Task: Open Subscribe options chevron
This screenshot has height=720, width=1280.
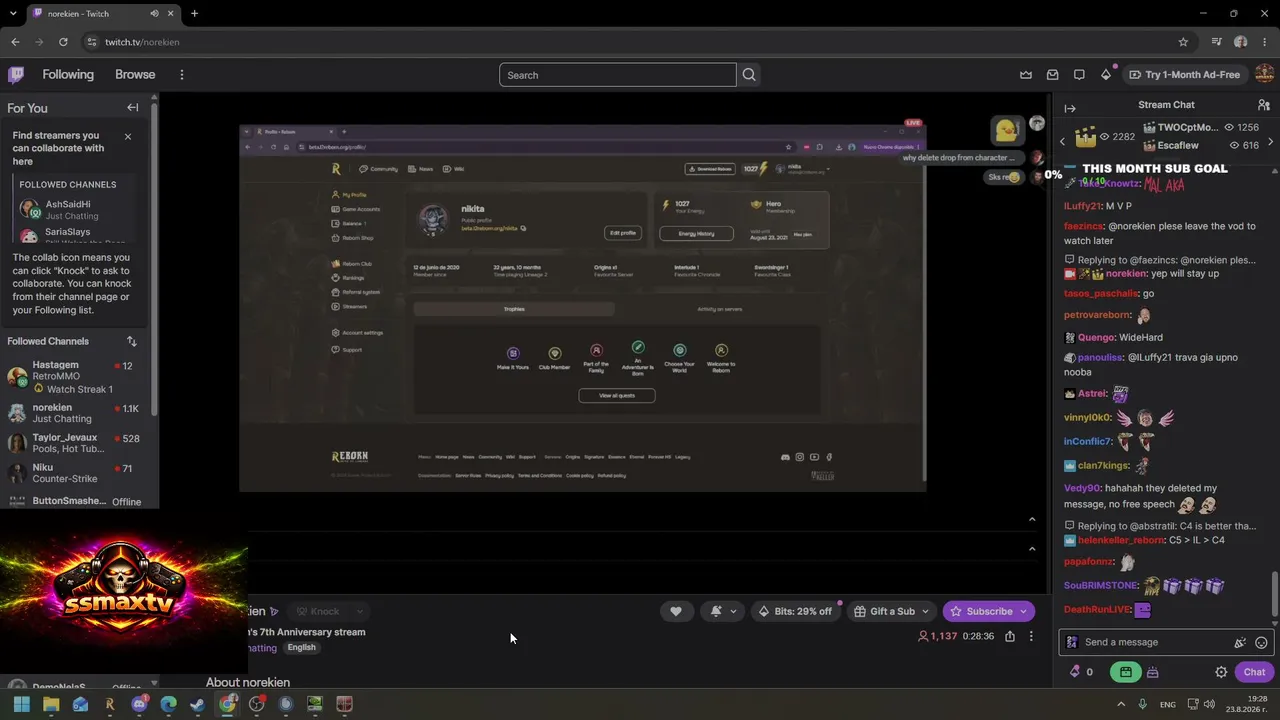Action: point(1025,611)
